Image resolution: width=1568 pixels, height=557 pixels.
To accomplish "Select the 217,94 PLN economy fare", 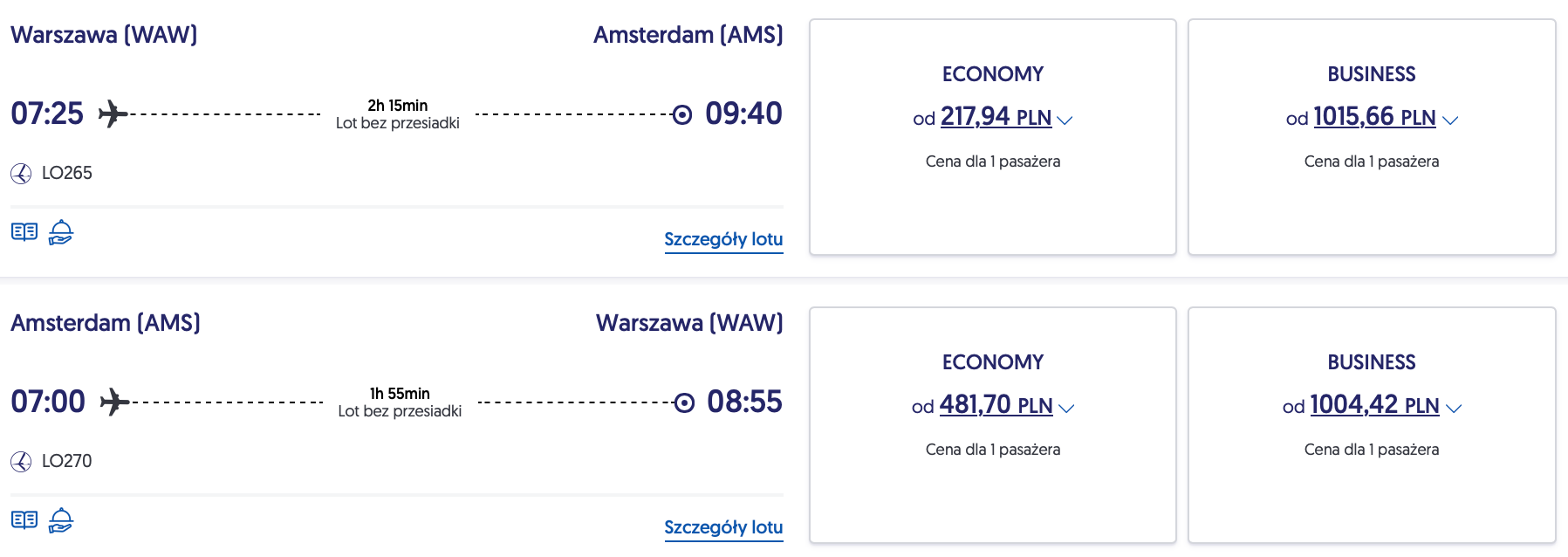I will point(995,117).
